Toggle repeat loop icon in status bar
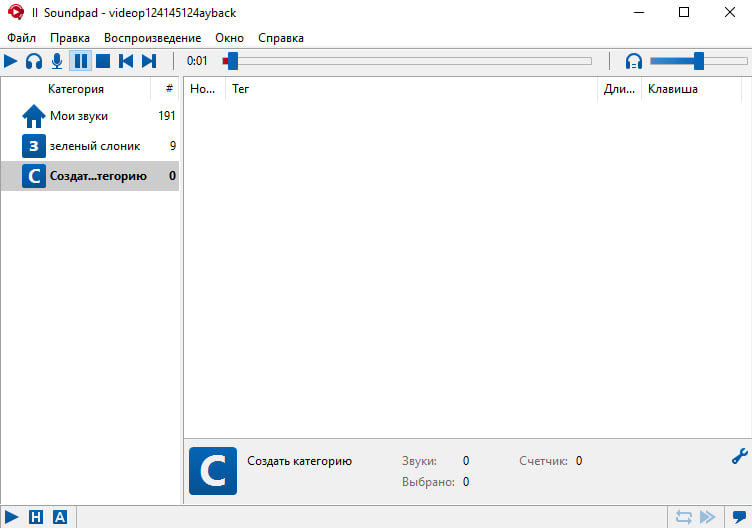Image resolution: width=752 pixels, height=529 pixels. [x=683, y=517]
